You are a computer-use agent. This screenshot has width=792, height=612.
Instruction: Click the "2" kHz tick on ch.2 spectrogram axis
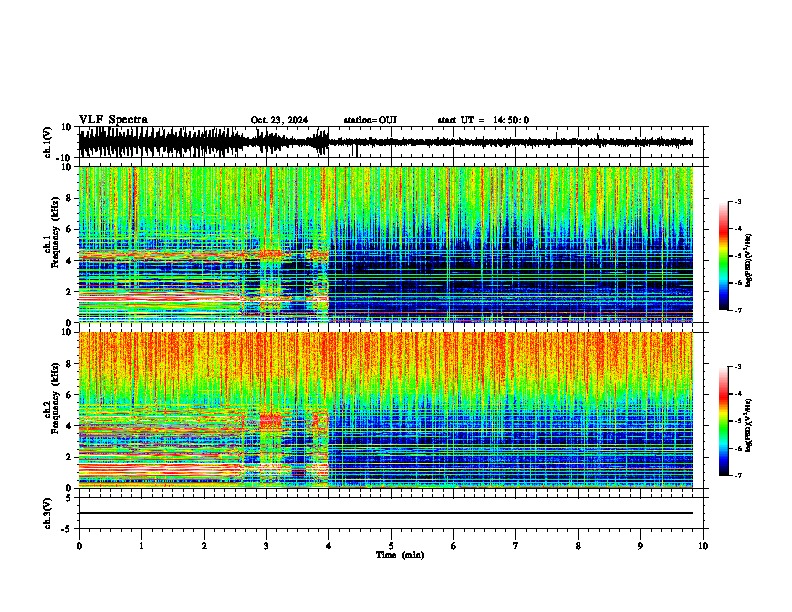pos(69,457)
